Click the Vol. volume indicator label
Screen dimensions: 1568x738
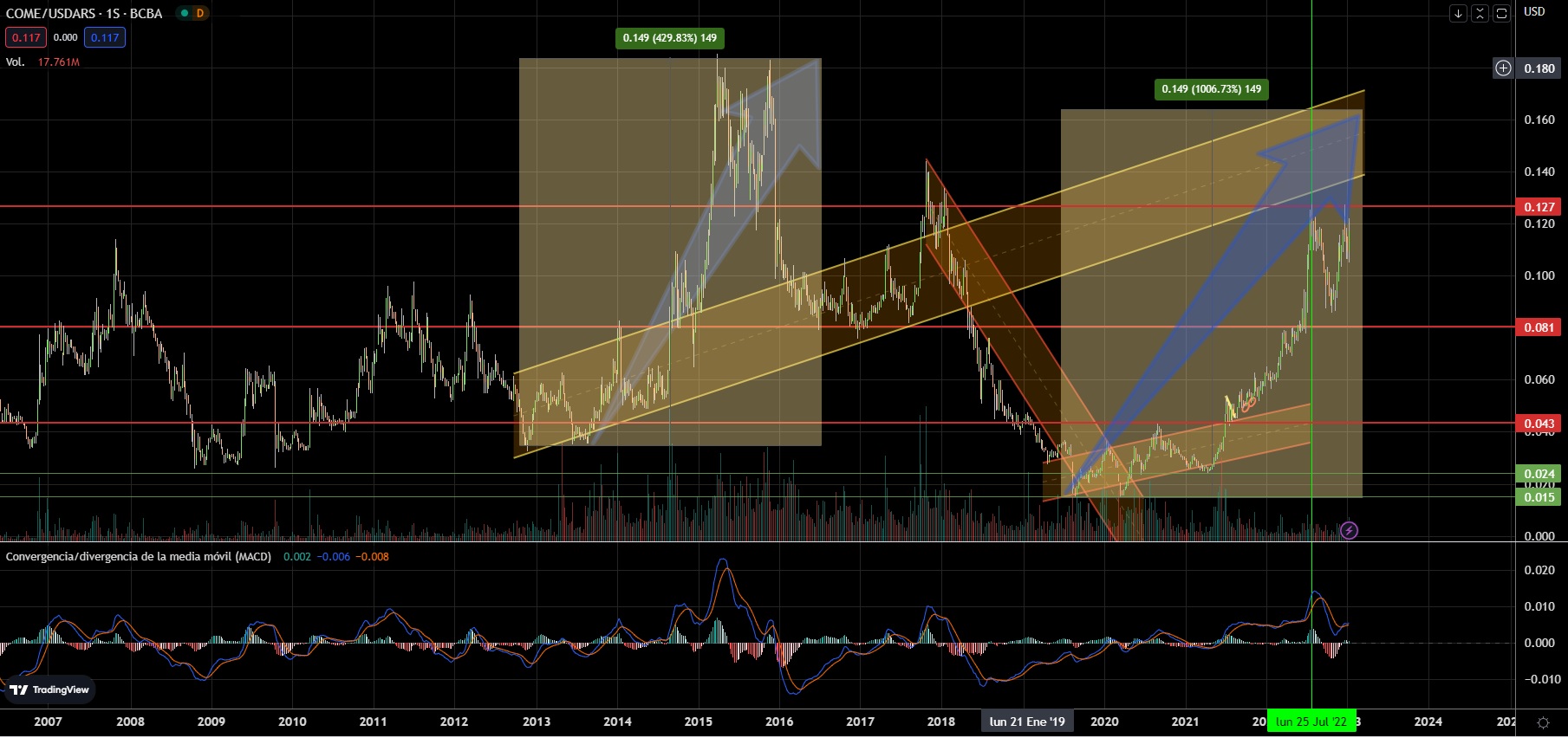15,61
